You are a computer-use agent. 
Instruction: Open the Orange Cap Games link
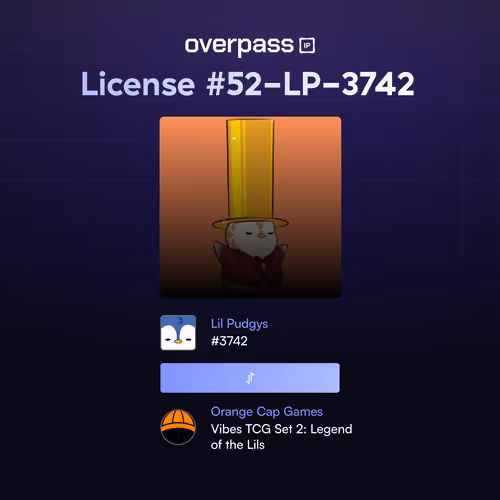point(267,412)
